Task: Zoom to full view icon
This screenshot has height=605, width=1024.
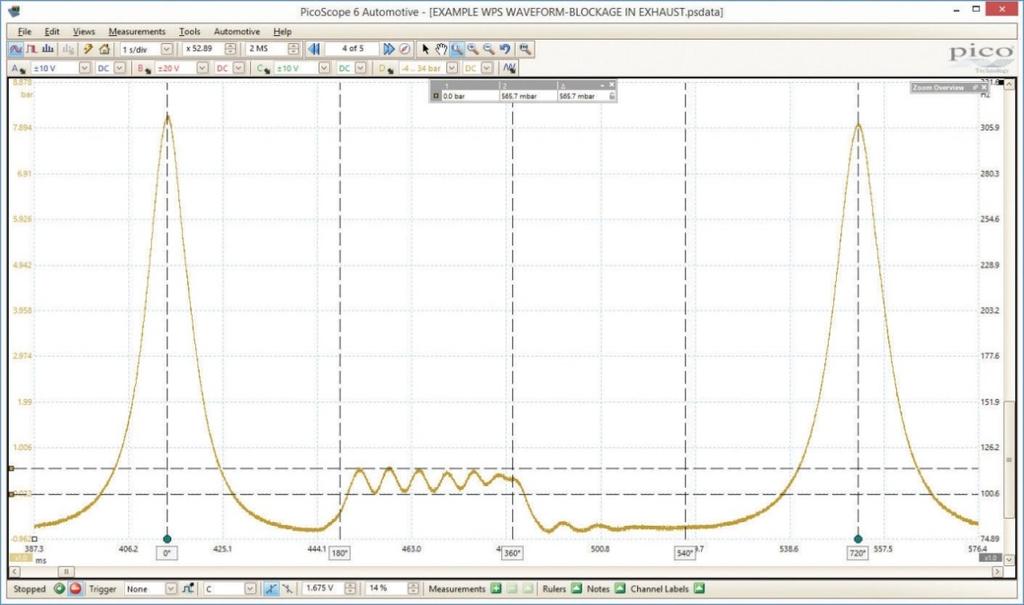Action: coord(524,49)
